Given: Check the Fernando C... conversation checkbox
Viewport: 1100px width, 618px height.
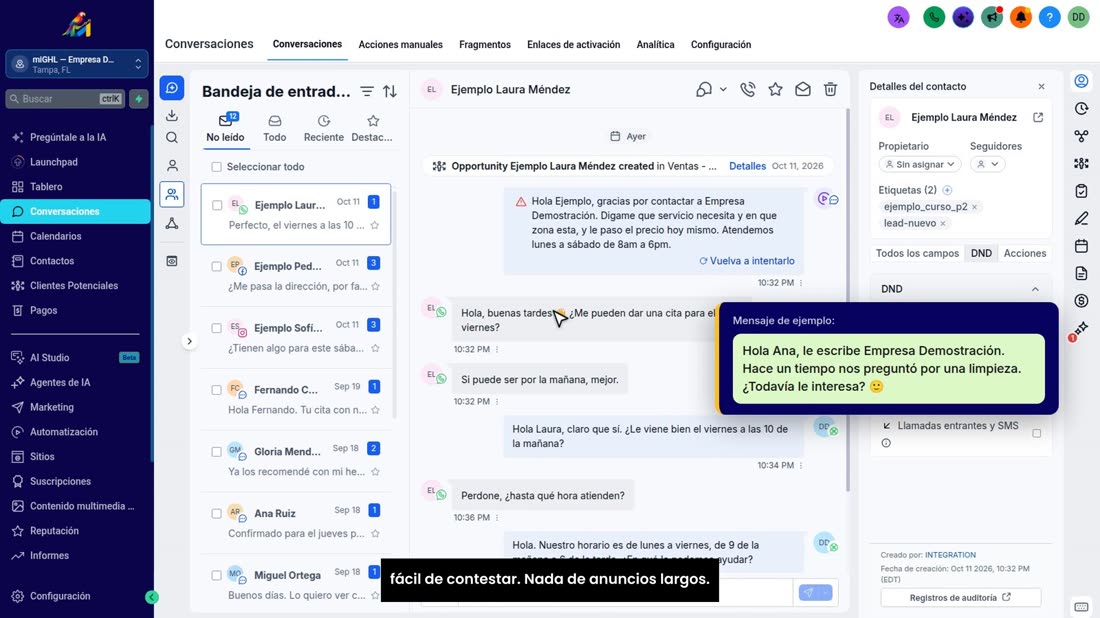Looking at the screenshot, I should 216,390.
